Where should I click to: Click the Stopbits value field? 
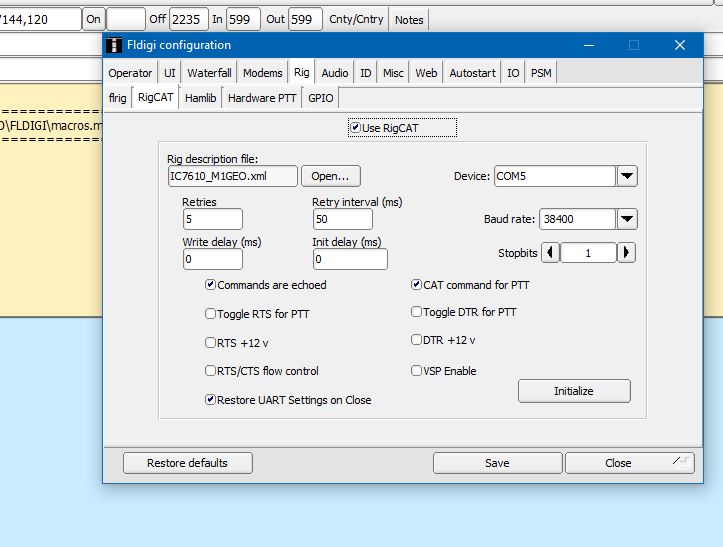pyautogui.click(x=588, y=253)
